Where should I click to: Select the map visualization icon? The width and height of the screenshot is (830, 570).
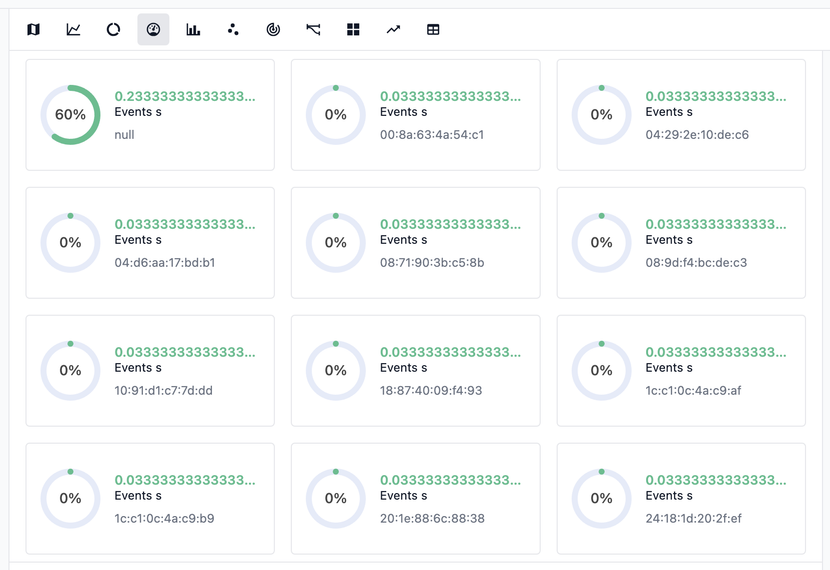tap(33, 30)
